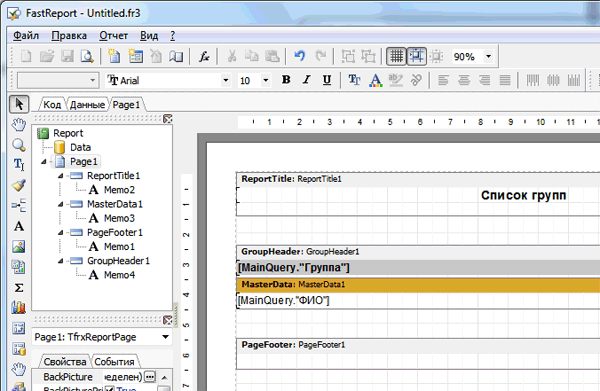This screenshot has height=391, width=600.
Task: Click the Text rotation icon
Action: [x=416, y=80]
